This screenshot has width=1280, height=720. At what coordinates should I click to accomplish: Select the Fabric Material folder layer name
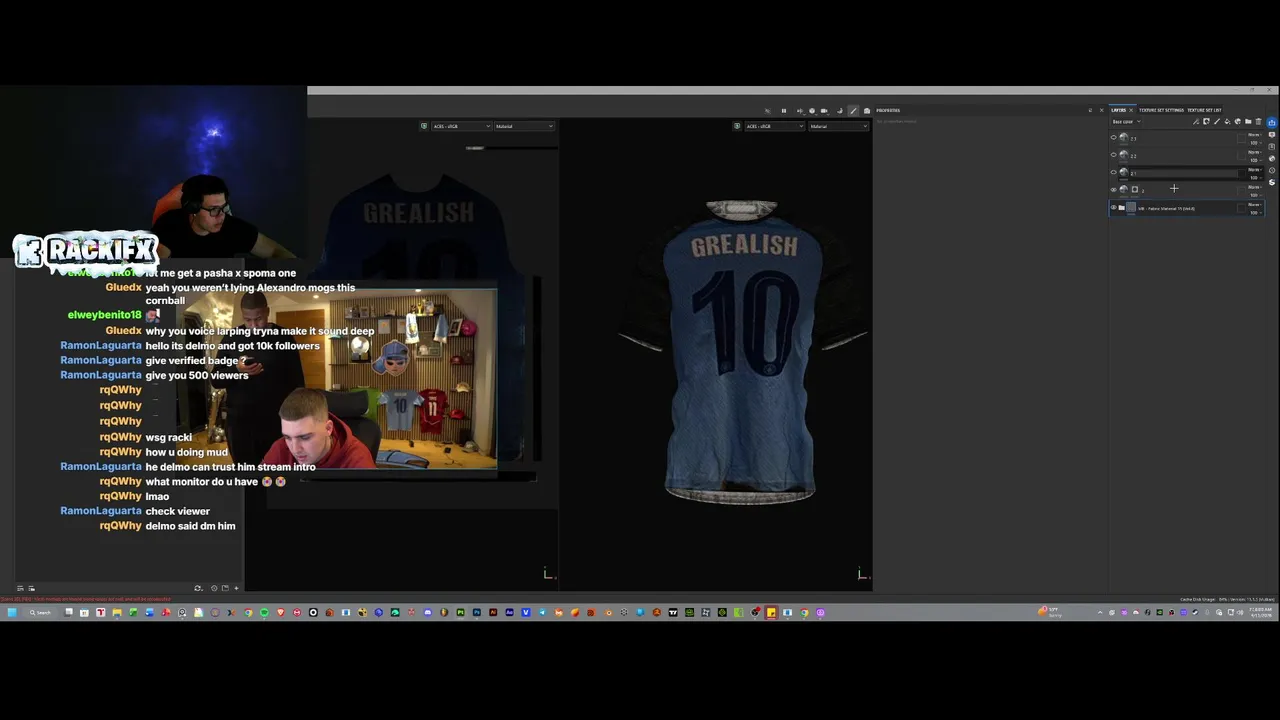tap(1166, 209)
